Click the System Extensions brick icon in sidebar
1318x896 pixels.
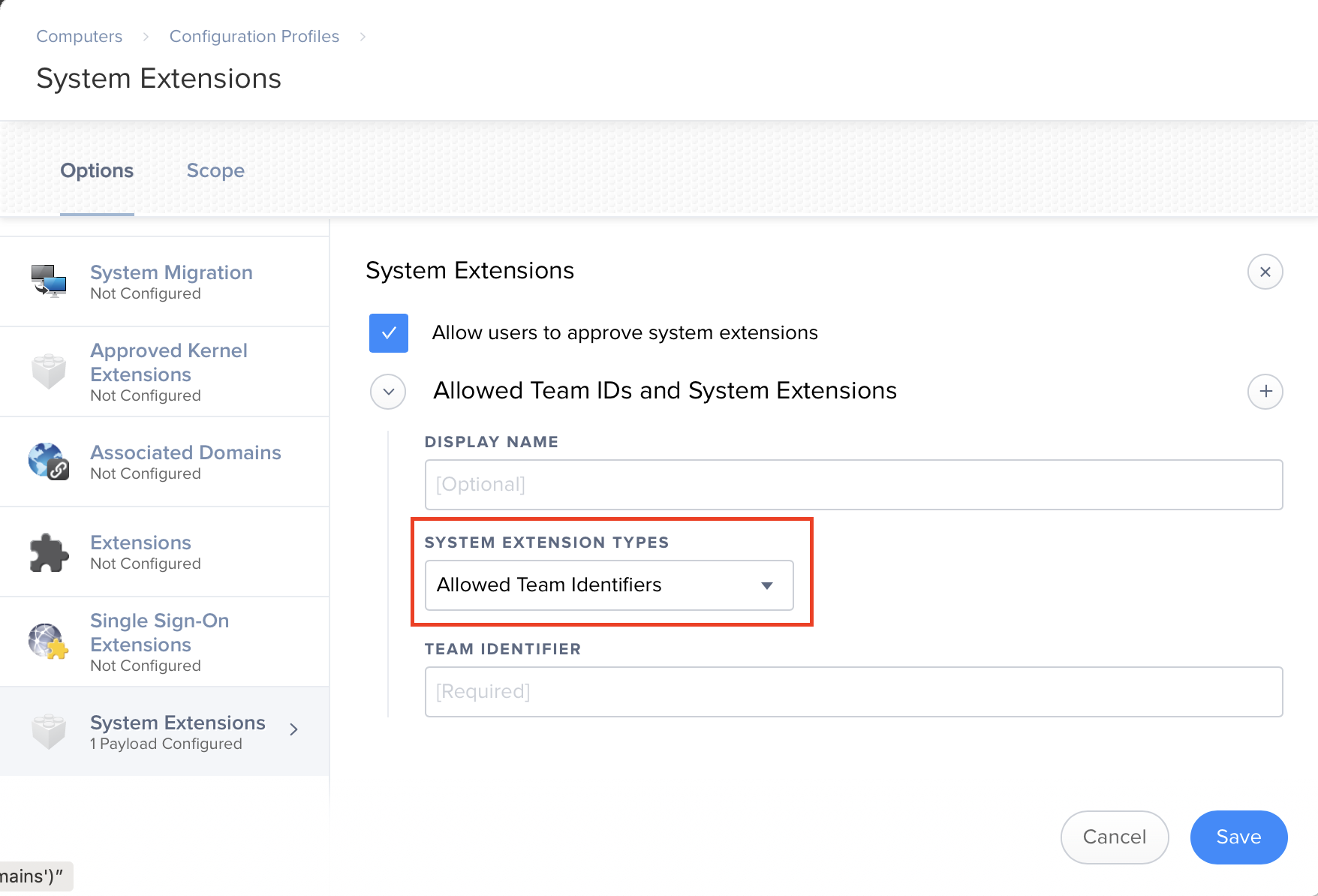[x=49, y=732]
